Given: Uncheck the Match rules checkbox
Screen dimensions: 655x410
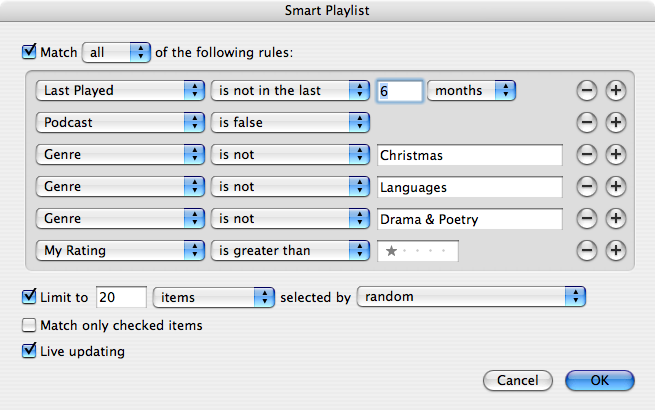Looking at the screenshot, I should 29,52.
